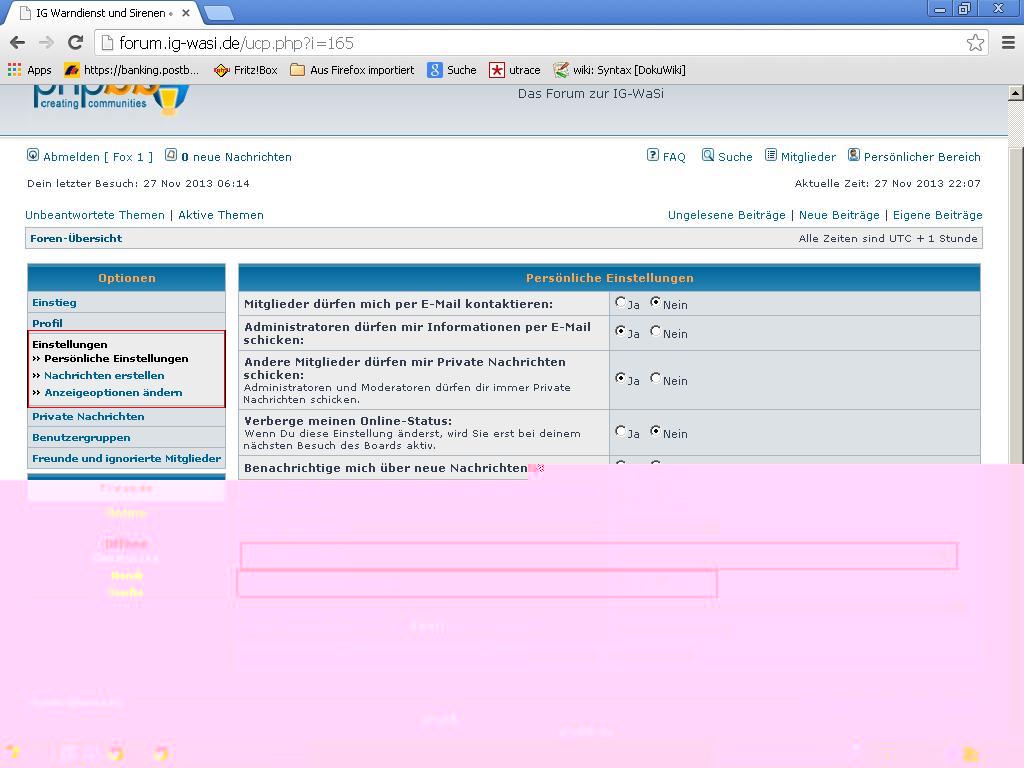The height and width of the screenshot is (768, 1024).
Task: Click the scrollbar up arrow
Action: click(x=1015, y=93)
